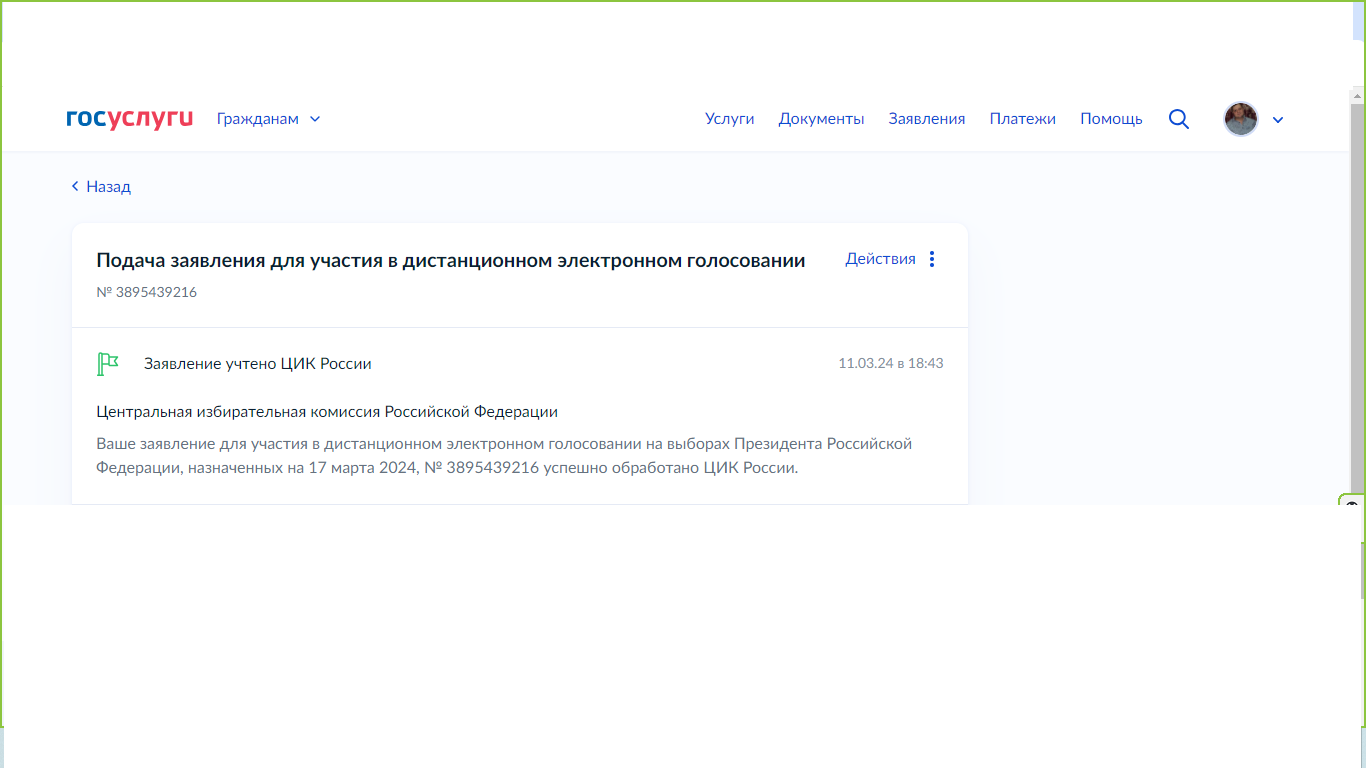Open the search magnifier icon

1179,119
